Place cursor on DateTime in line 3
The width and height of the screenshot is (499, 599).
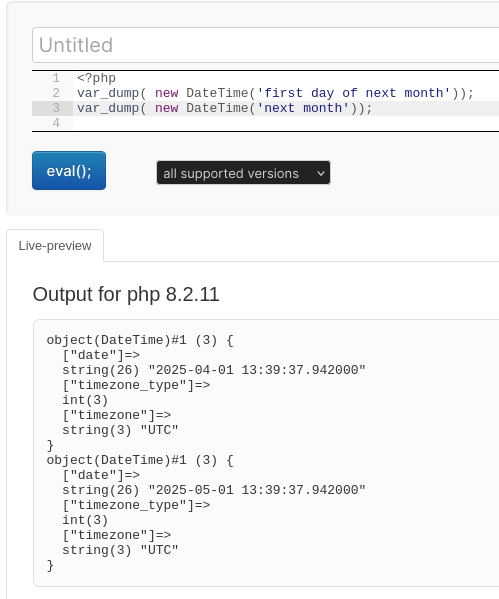[217, 108]
